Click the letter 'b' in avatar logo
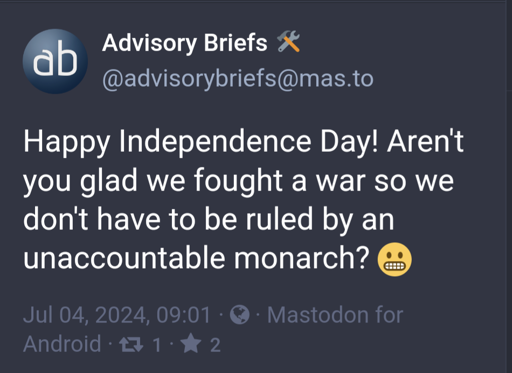Screen dimensions: 512x373 [x=67, y=61]
